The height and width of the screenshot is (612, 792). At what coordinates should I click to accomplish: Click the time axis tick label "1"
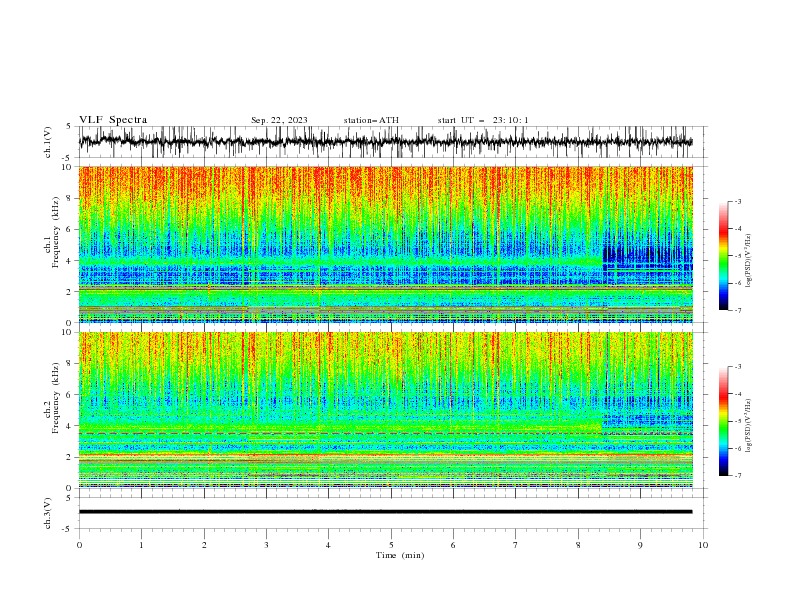coord(141,545)
